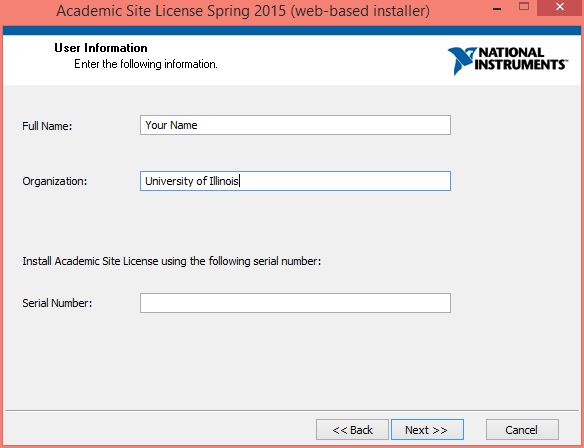Image resolution: width=584 pixels, height=448 pixels.
Task: Go to the next installer step
Action: 427,430
